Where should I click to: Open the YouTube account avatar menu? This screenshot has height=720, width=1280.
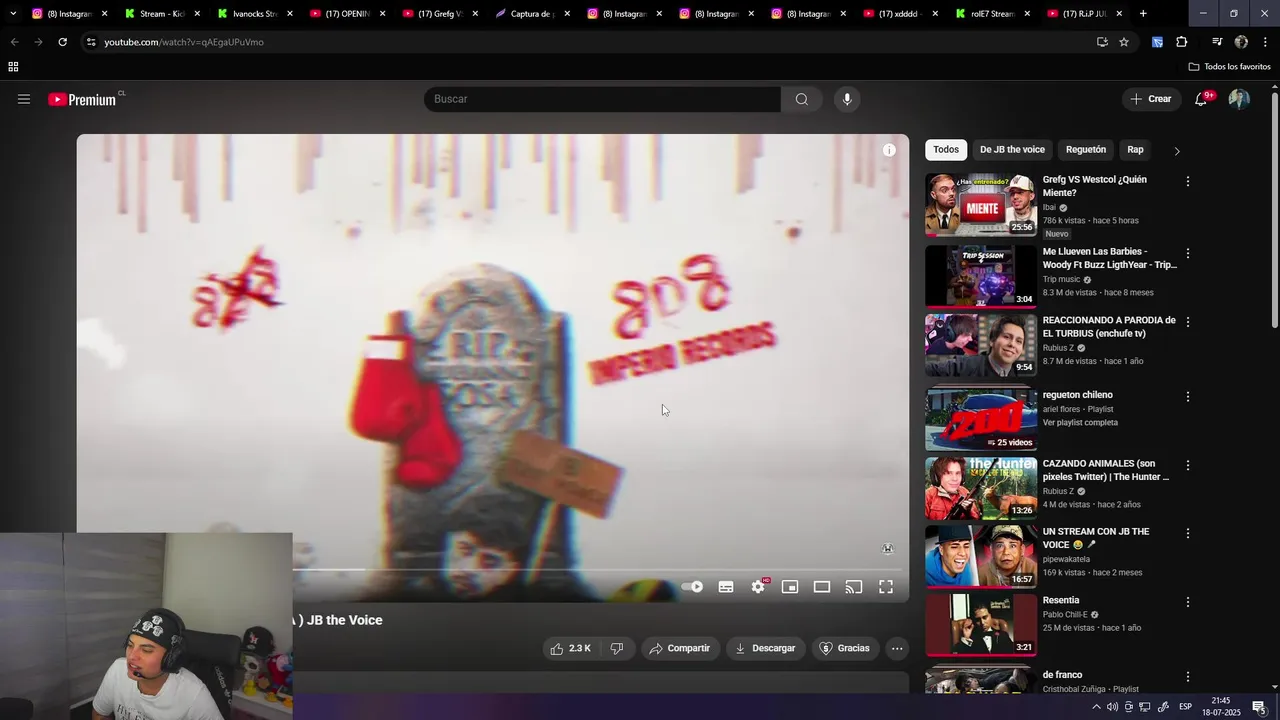1239,99
